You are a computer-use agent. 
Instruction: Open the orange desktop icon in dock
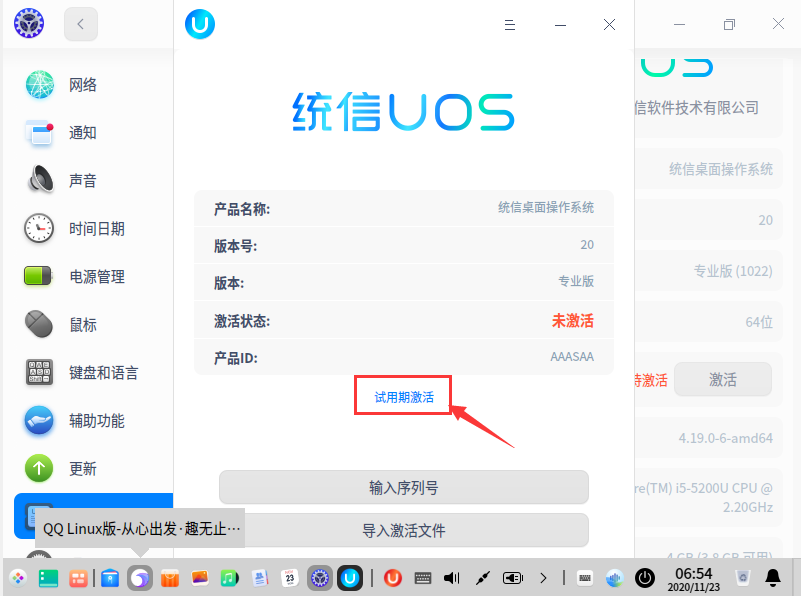point(78,578)
